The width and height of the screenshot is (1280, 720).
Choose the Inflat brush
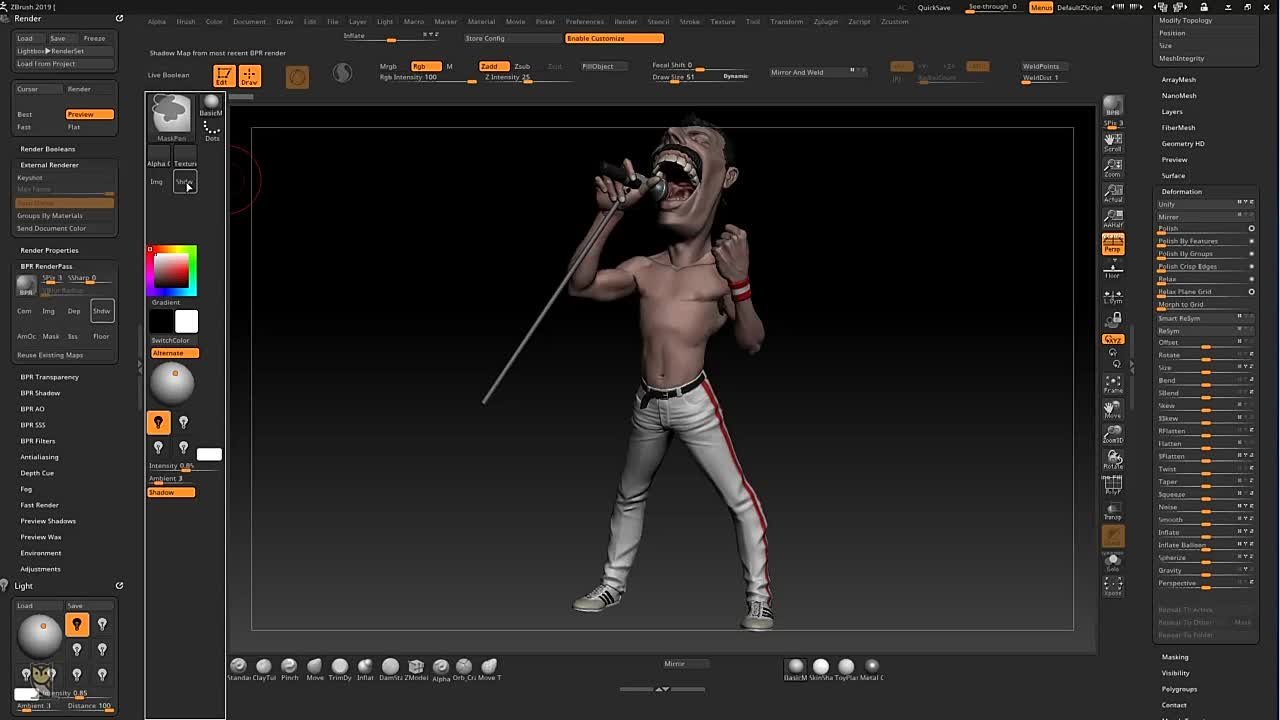point(365,668)
